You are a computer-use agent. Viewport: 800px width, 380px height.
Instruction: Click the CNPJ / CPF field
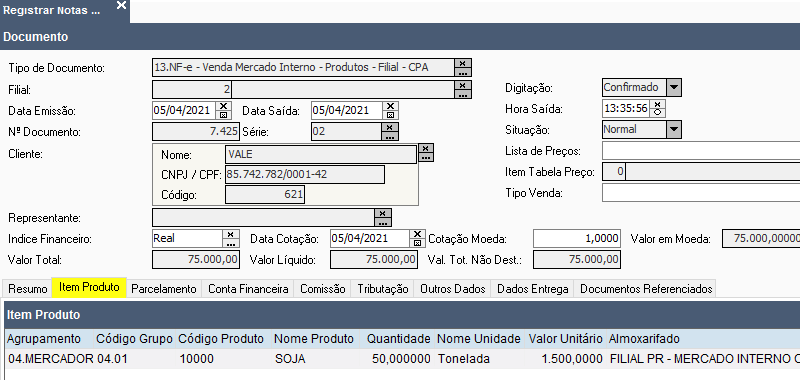click(x=305, y=174)
